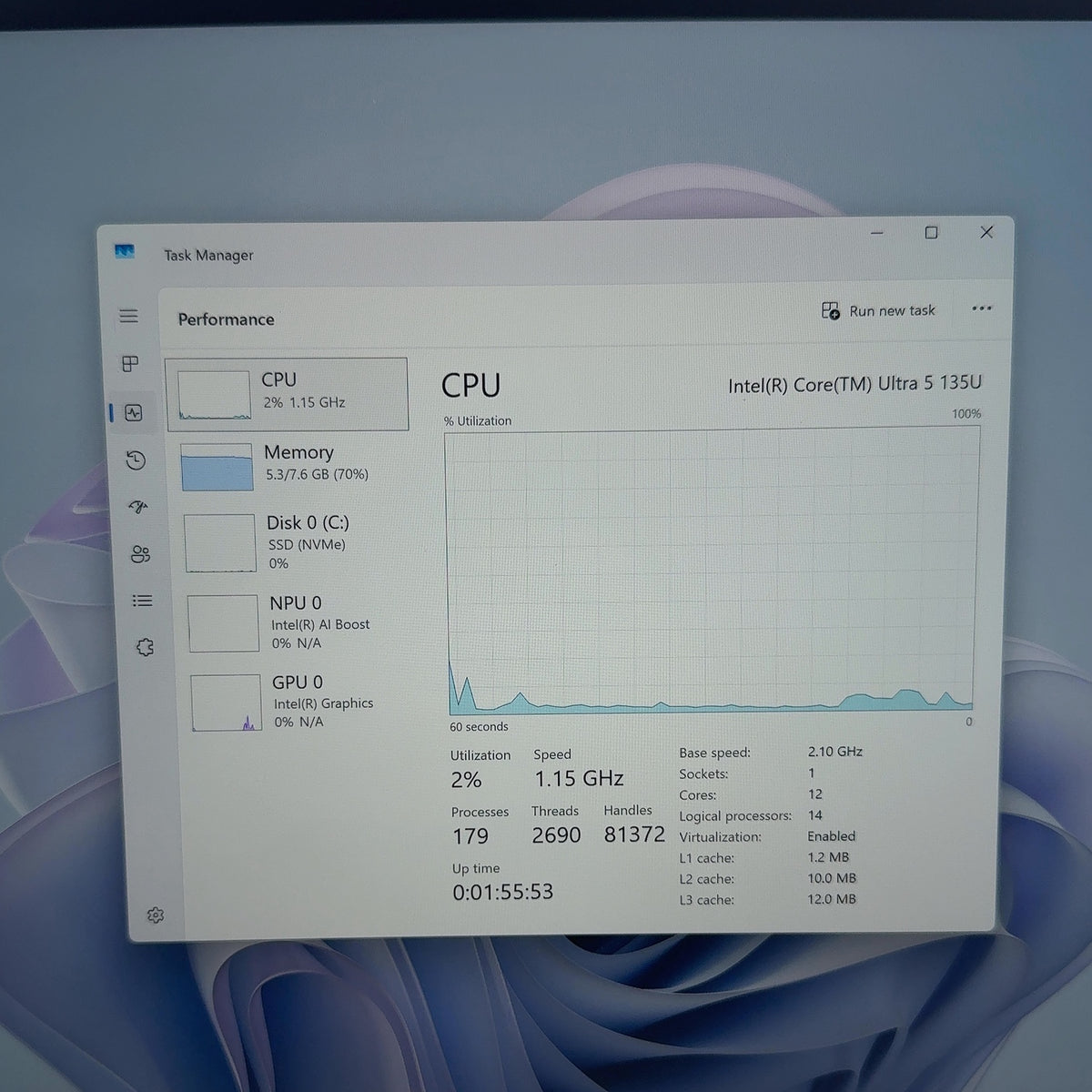Click the Task Manager app icon
Screen dimensions: 1092x1092
tap(125, 251)
